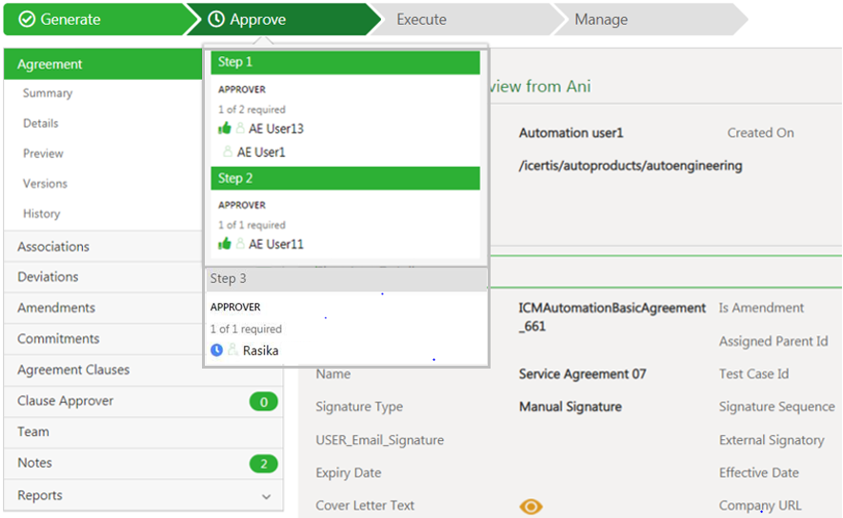
Task: Click thumbs-up icon beside AE User13
Action: (x=224, y=129)
